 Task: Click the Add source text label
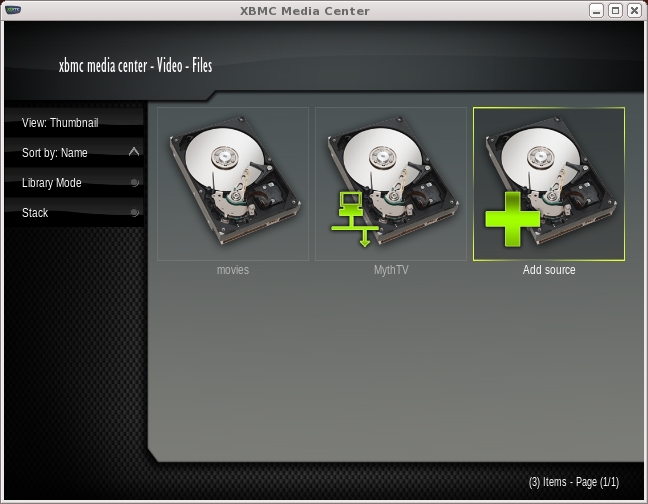[x=549, y=270]
